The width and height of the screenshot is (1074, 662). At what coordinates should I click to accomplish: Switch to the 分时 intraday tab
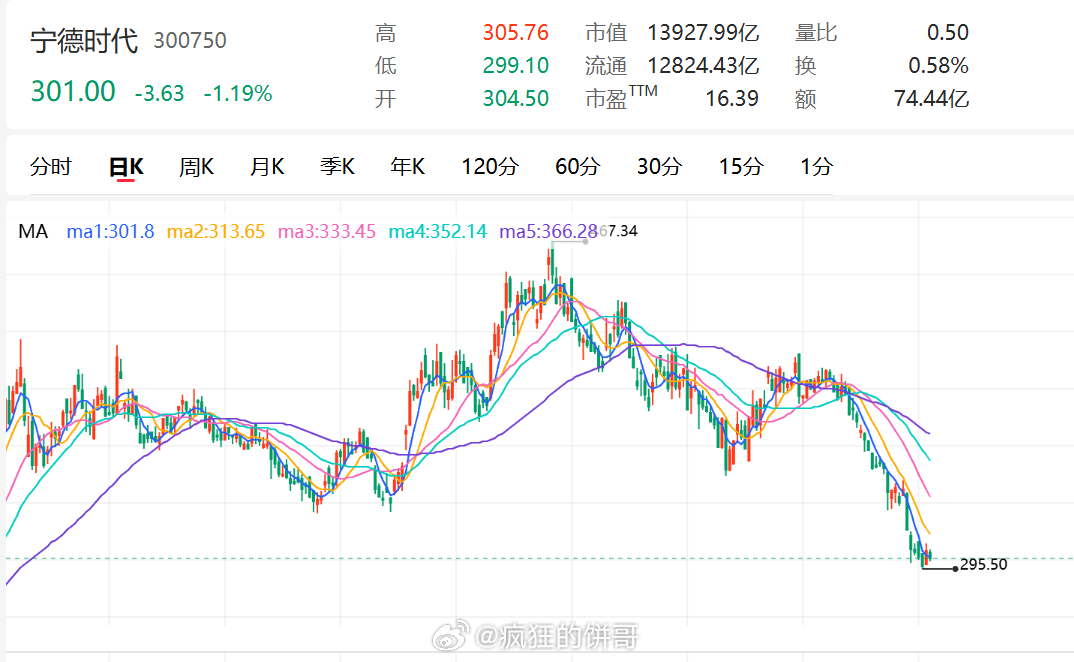click(51, 167)
